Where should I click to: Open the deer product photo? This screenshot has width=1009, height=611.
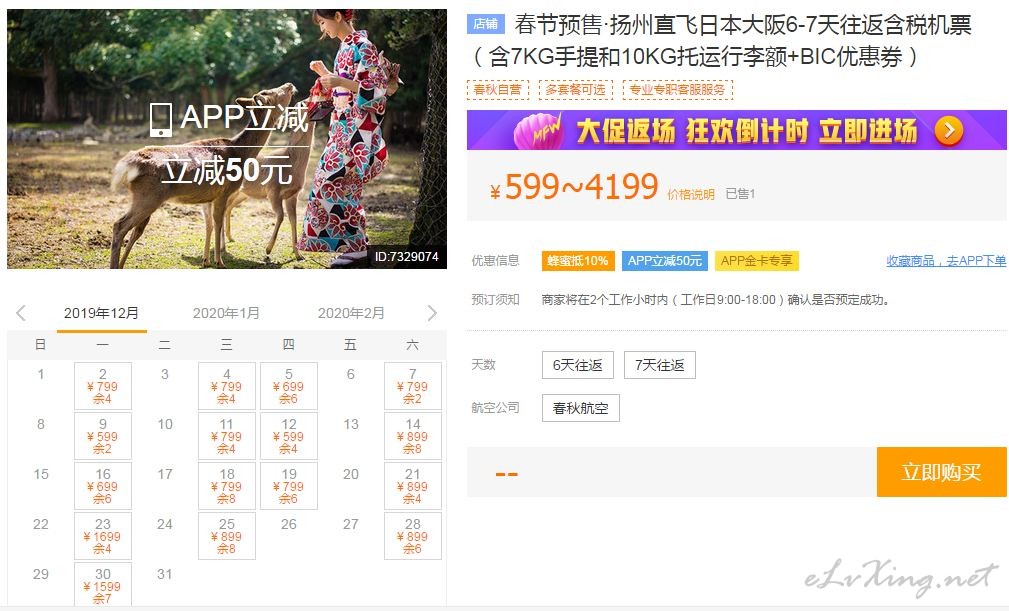(227, 138)
